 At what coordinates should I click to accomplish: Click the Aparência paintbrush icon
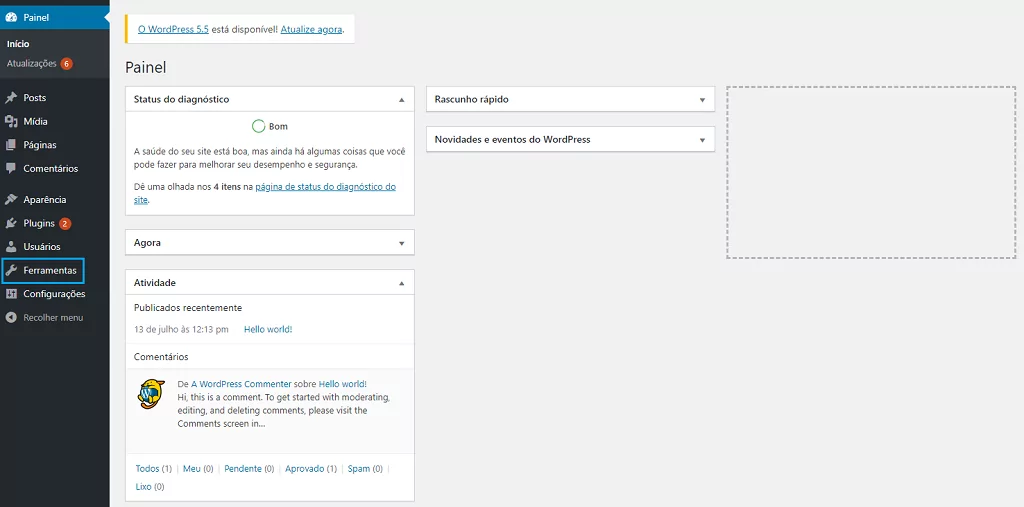(10, 200)
